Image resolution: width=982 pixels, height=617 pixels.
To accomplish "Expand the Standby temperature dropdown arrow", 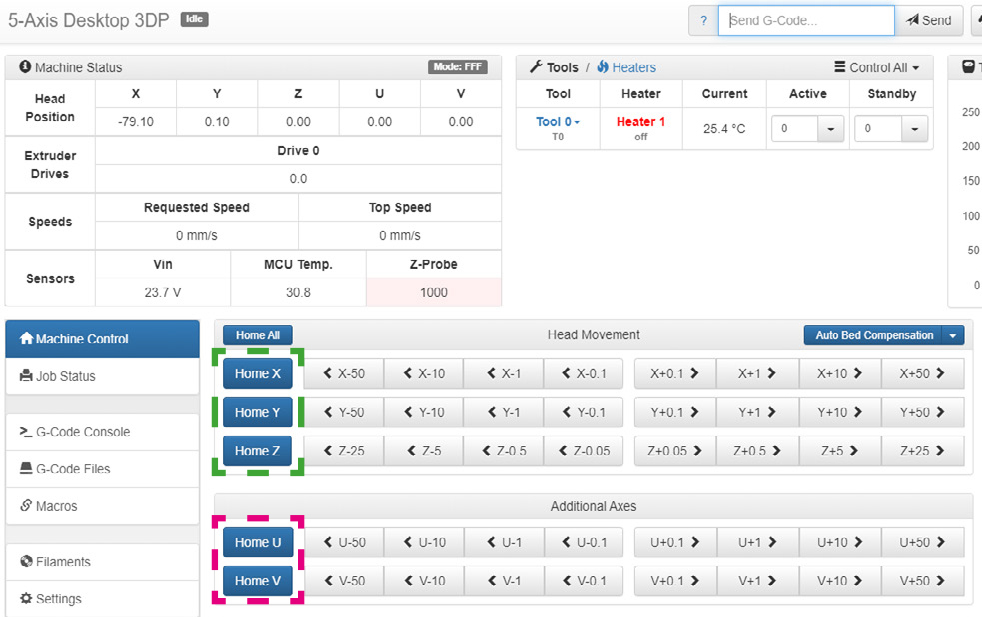I will [914, 129].
